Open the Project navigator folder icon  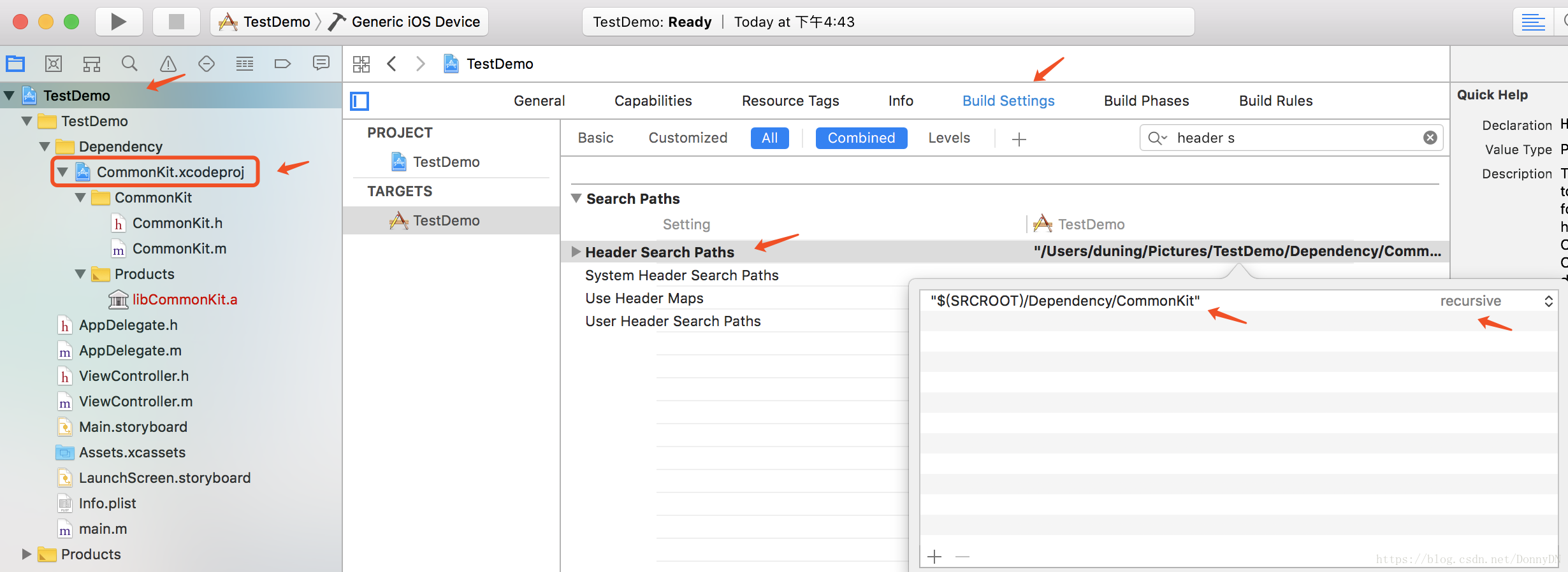point(15,64)
